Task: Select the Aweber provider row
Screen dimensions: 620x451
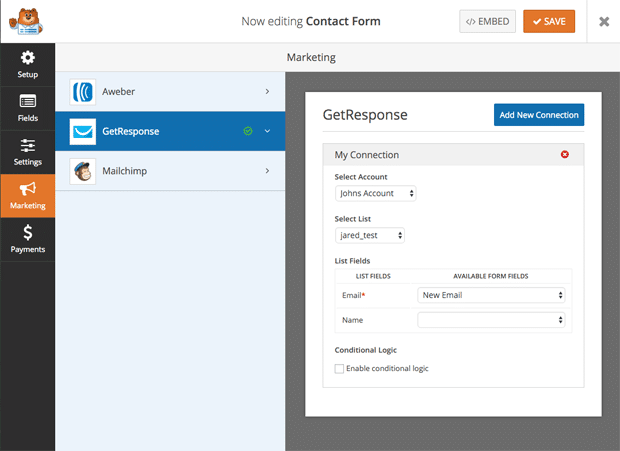Action: (x=170, y=91)
